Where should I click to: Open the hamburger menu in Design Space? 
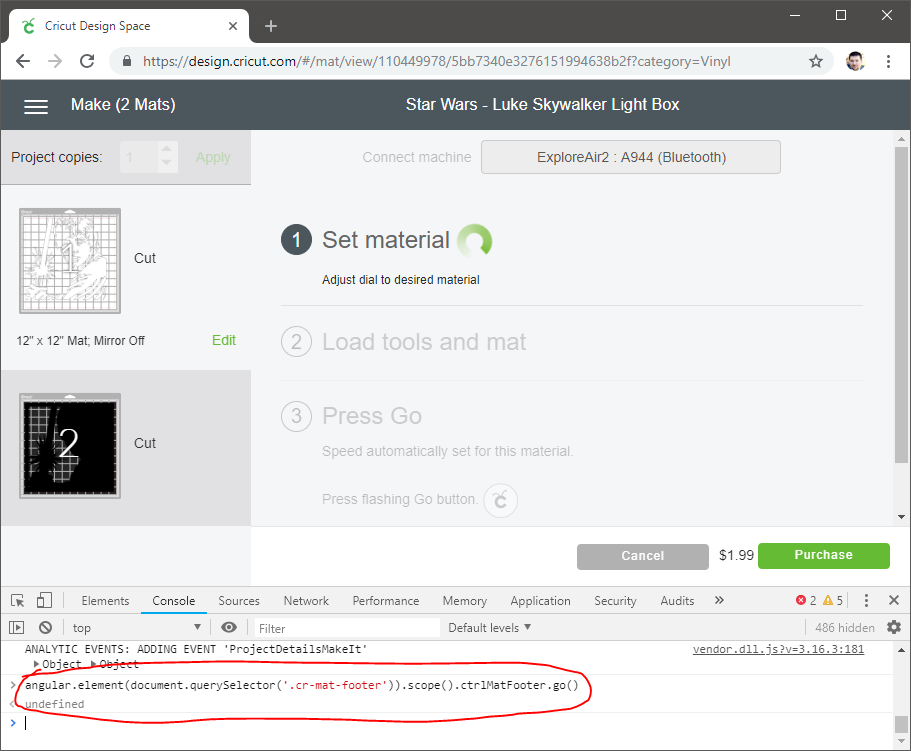click(x=36, y=106)
